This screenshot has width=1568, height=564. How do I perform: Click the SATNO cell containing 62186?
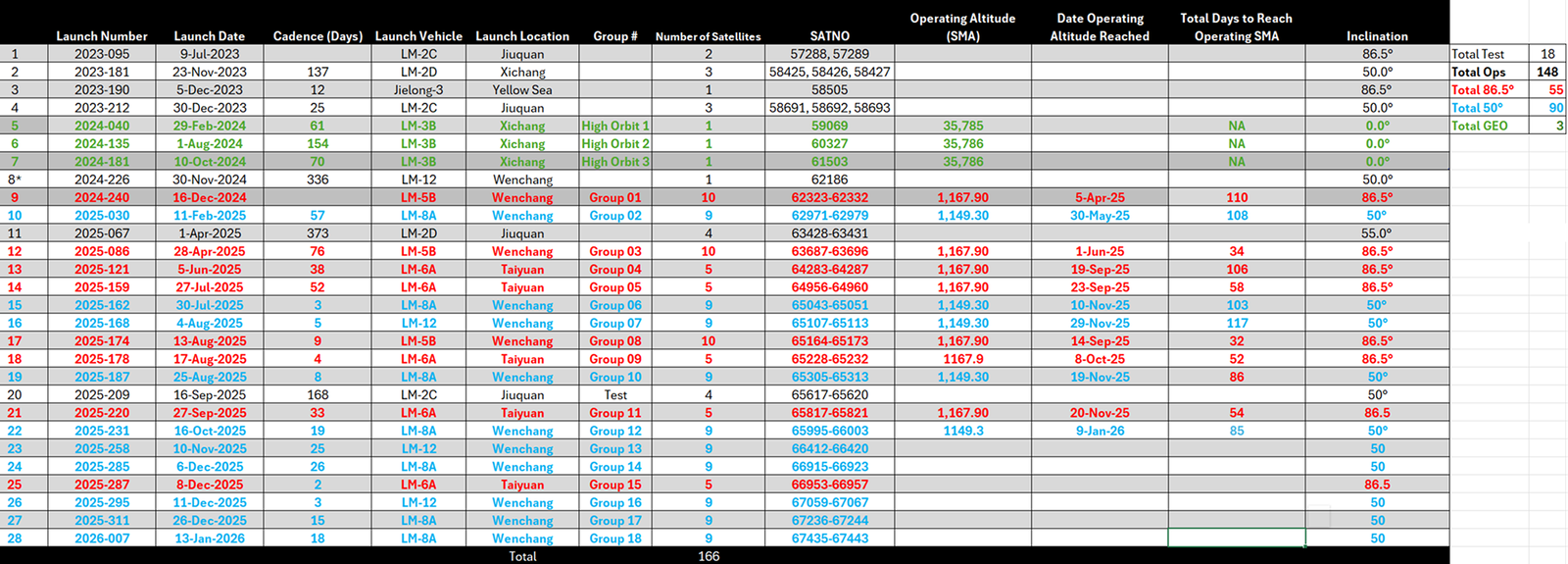(829, 179)
